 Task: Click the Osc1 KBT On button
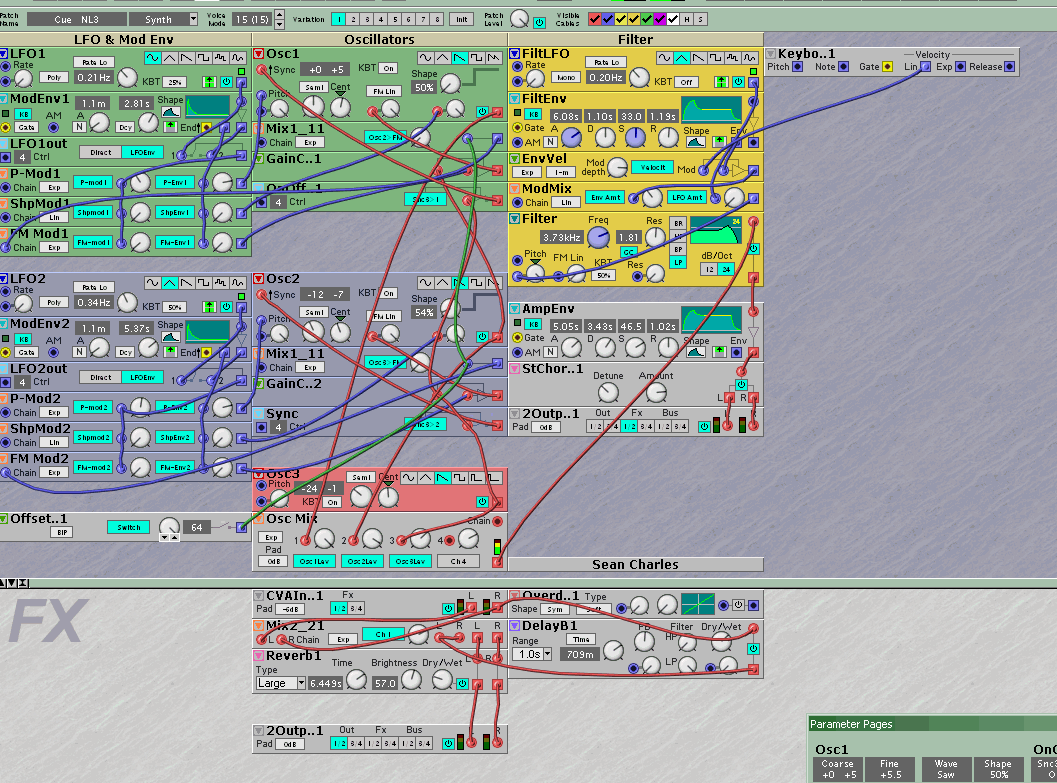pyautogui.click(x=387, y=68)
